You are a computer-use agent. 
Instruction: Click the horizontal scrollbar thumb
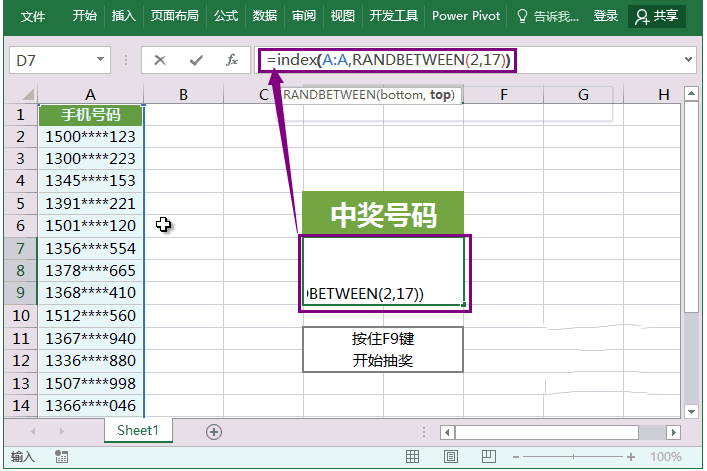pyautogui.click(x=546, y=433)
